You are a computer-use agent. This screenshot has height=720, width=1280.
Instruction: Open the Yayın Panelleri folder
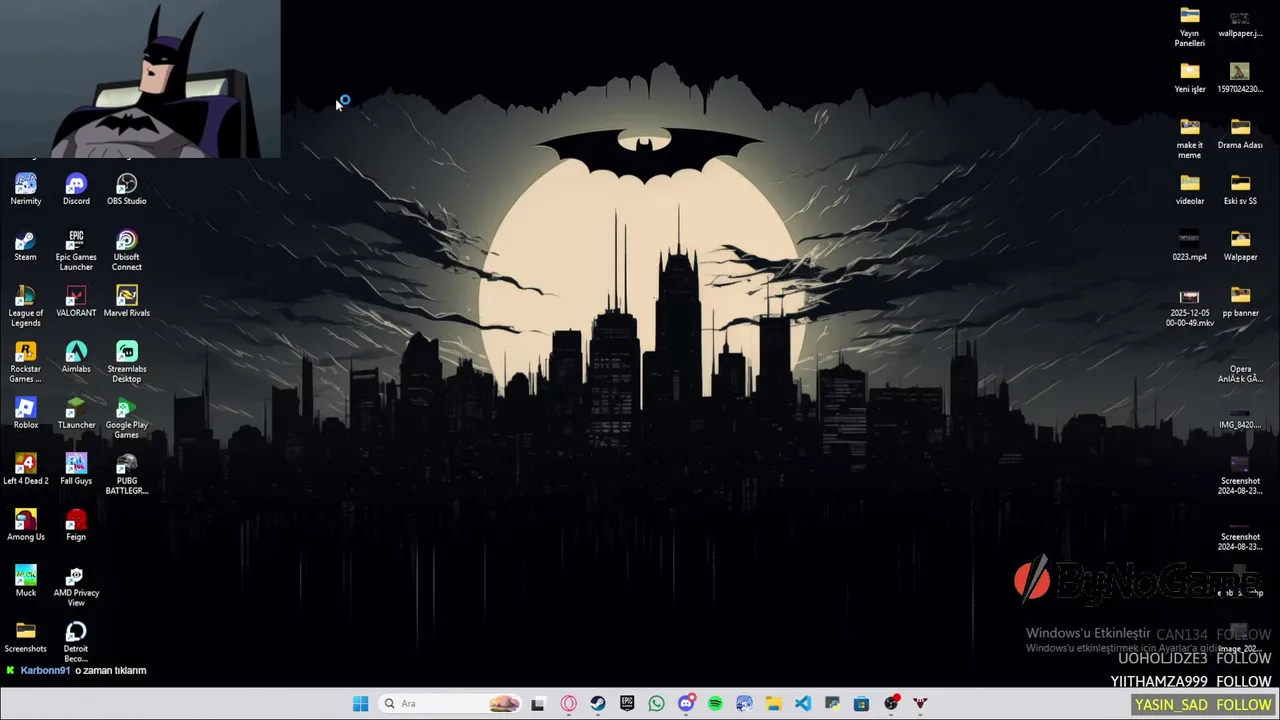[x=1190, y=26]
